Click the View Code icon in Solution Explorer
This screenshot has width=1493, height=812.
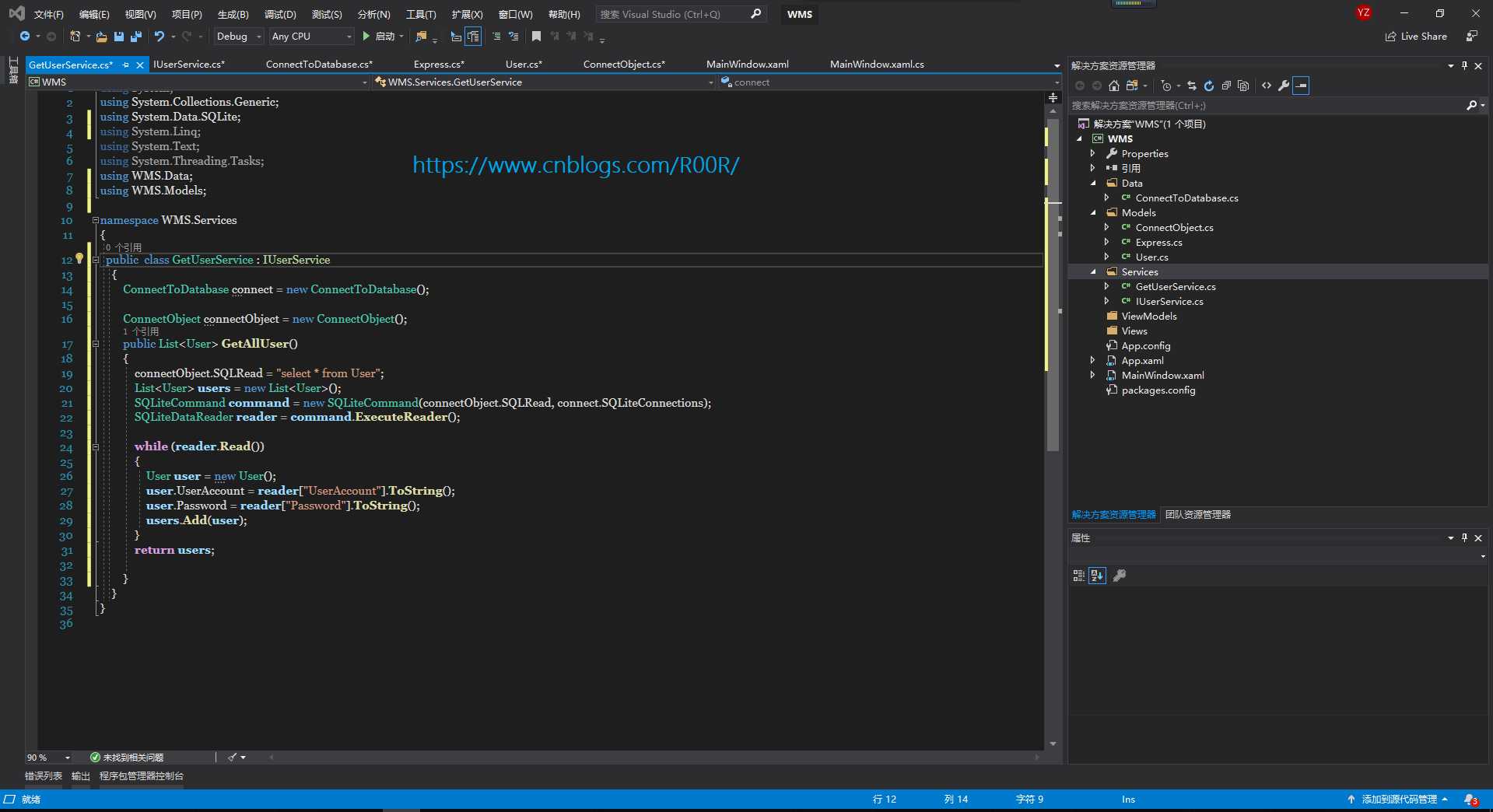(x=1267, y=86)
